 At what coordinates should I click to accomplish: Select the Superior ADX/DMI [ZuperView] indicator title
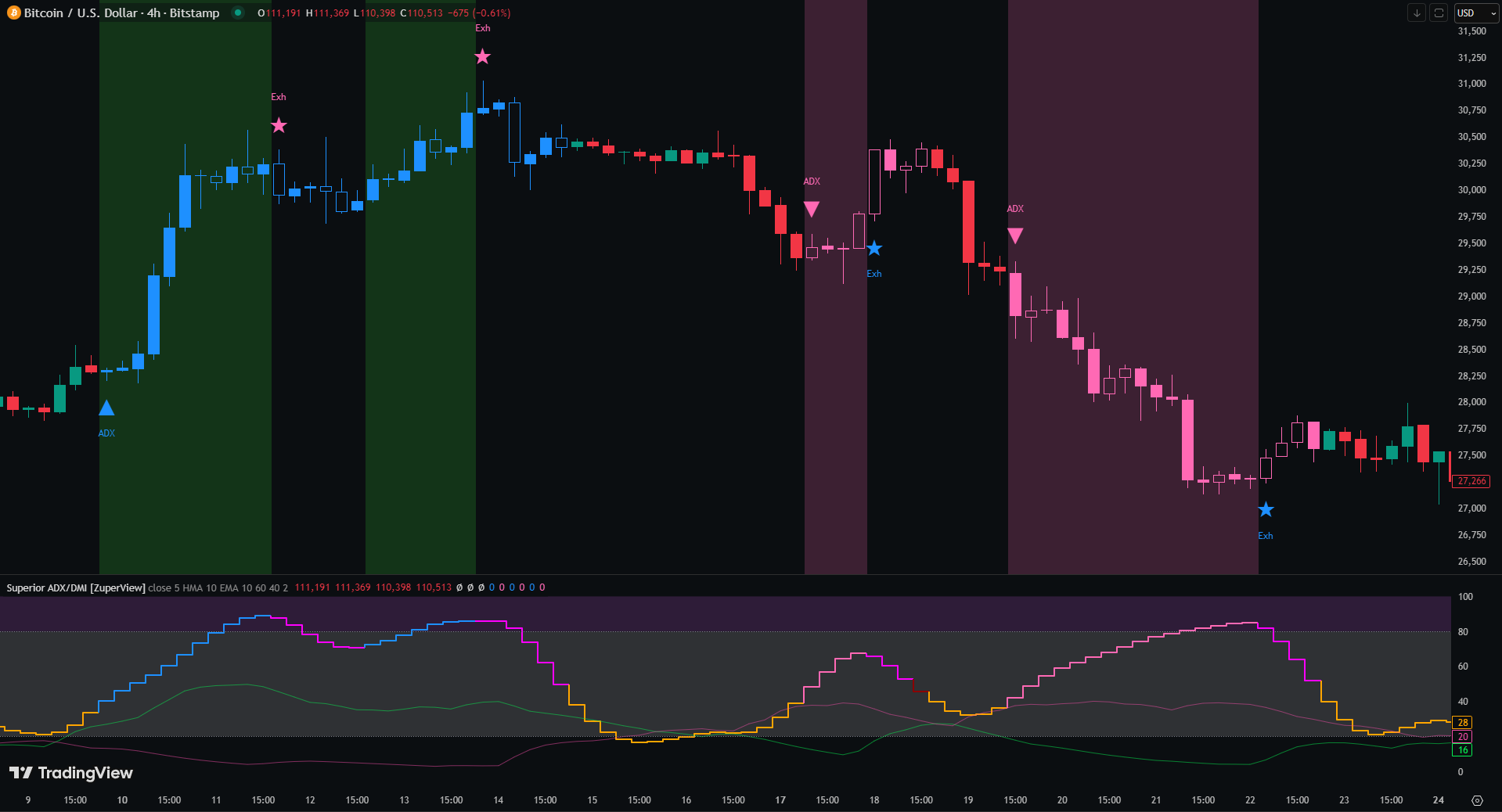coord(76,587)
